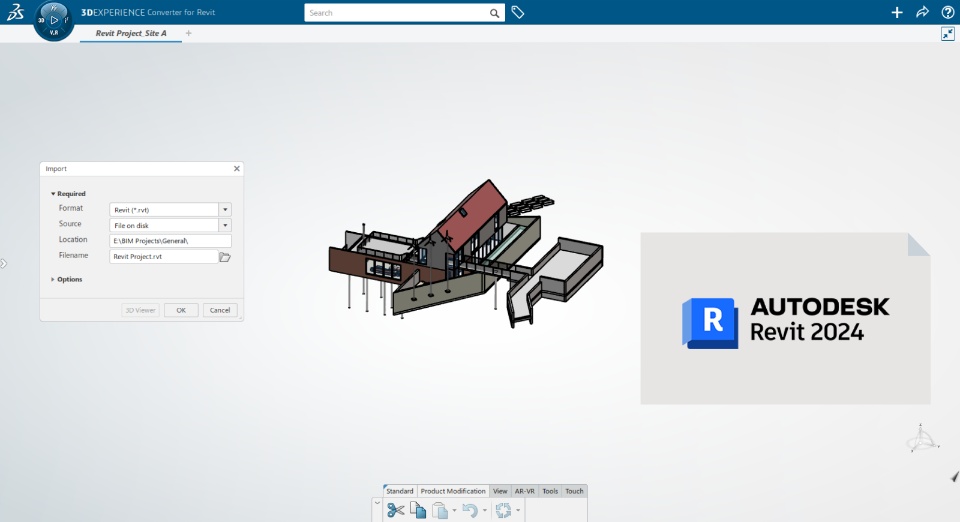Click the Location path field
The image size is (960, 522).
pos(170,240)
